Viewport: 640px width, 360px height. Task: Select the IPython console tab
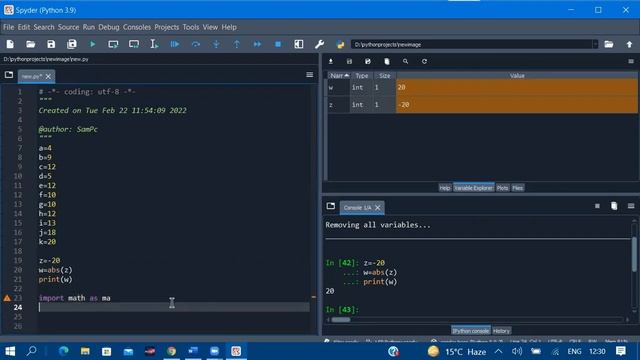pyautogui.click(x=470, y=331)
